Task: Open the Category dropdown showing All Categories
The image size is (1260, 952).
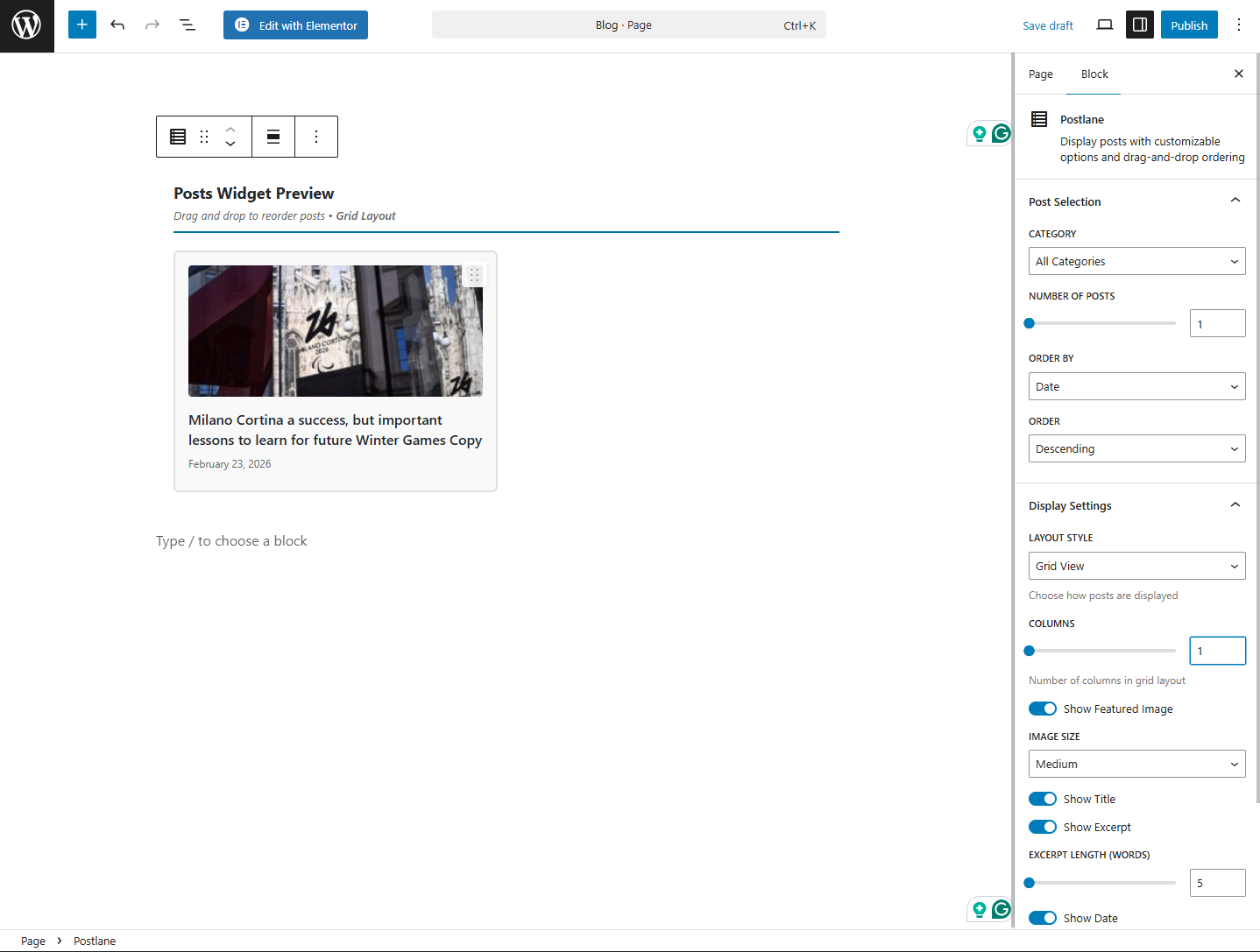Action: (x=1136, y=261)
